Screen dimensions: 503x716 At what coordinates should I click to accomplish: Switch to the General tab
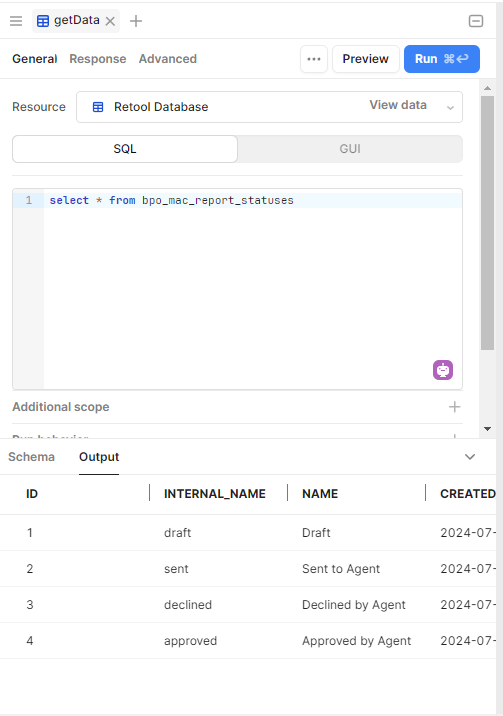pos(35,59)
